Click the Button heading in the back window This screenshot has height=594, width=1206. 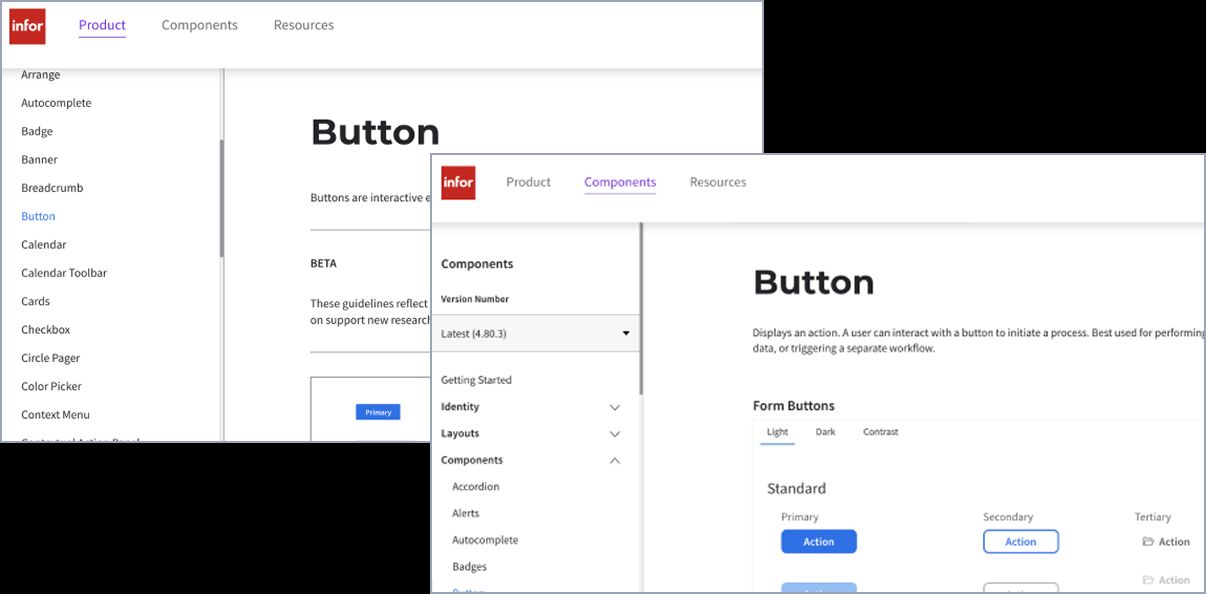pos(375,132)
